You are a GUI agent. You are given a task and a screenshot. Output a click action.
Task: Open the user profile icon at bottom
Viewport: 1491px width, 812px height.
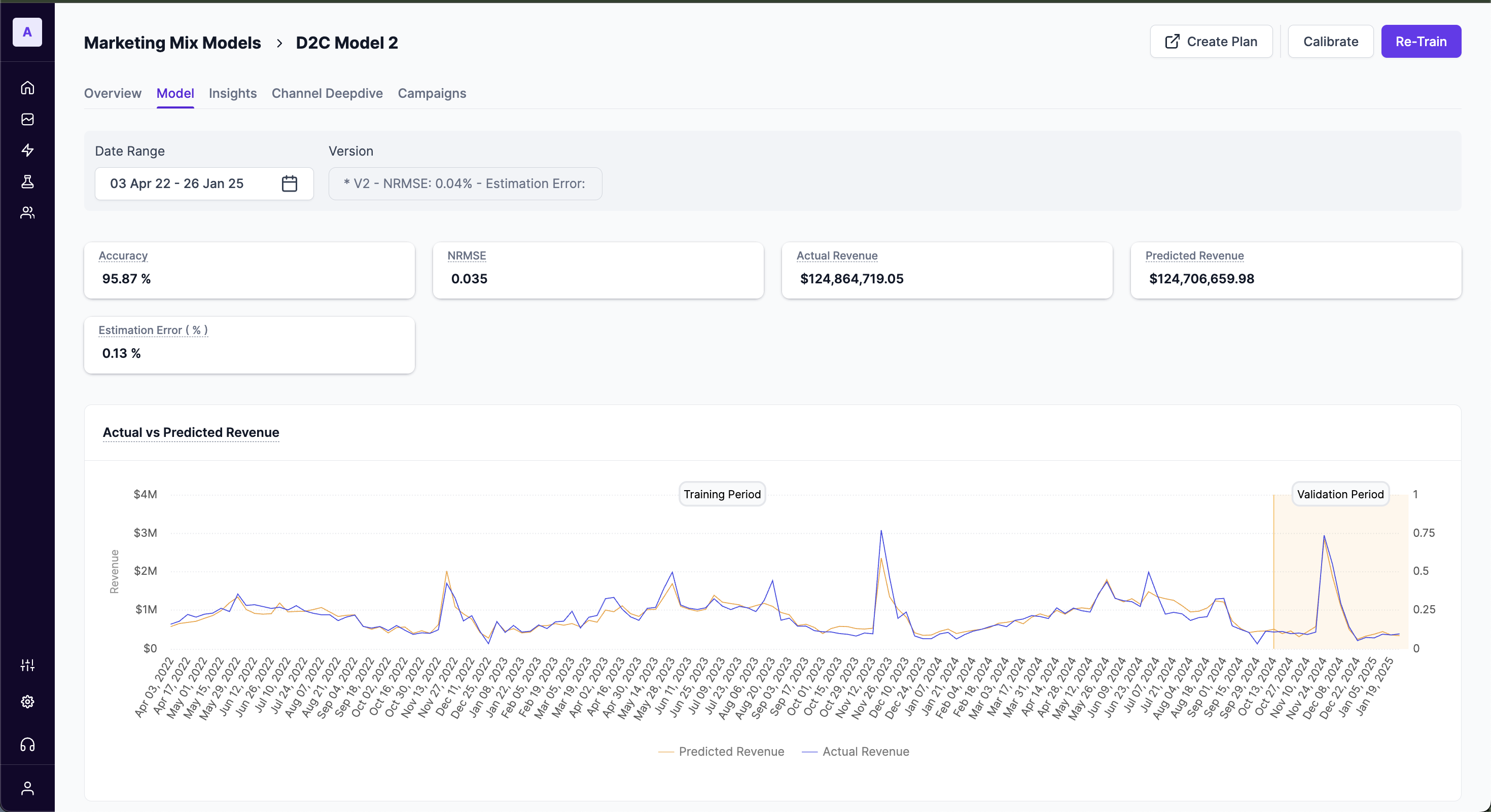(x=27, y=788)
